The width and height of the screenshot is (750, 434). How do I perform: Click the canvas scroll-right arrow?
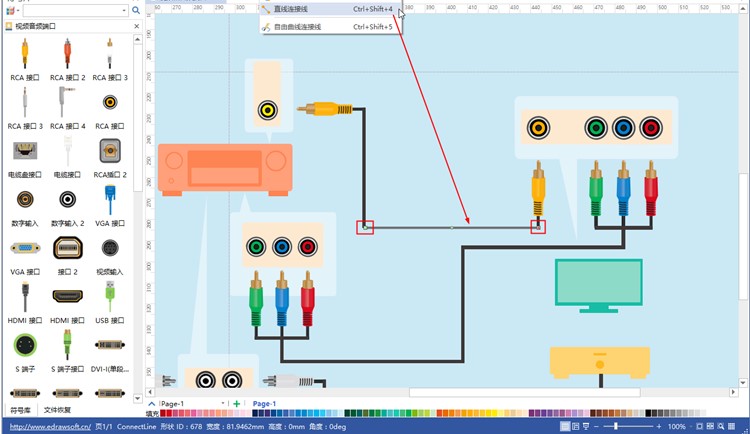coord(733,392)
